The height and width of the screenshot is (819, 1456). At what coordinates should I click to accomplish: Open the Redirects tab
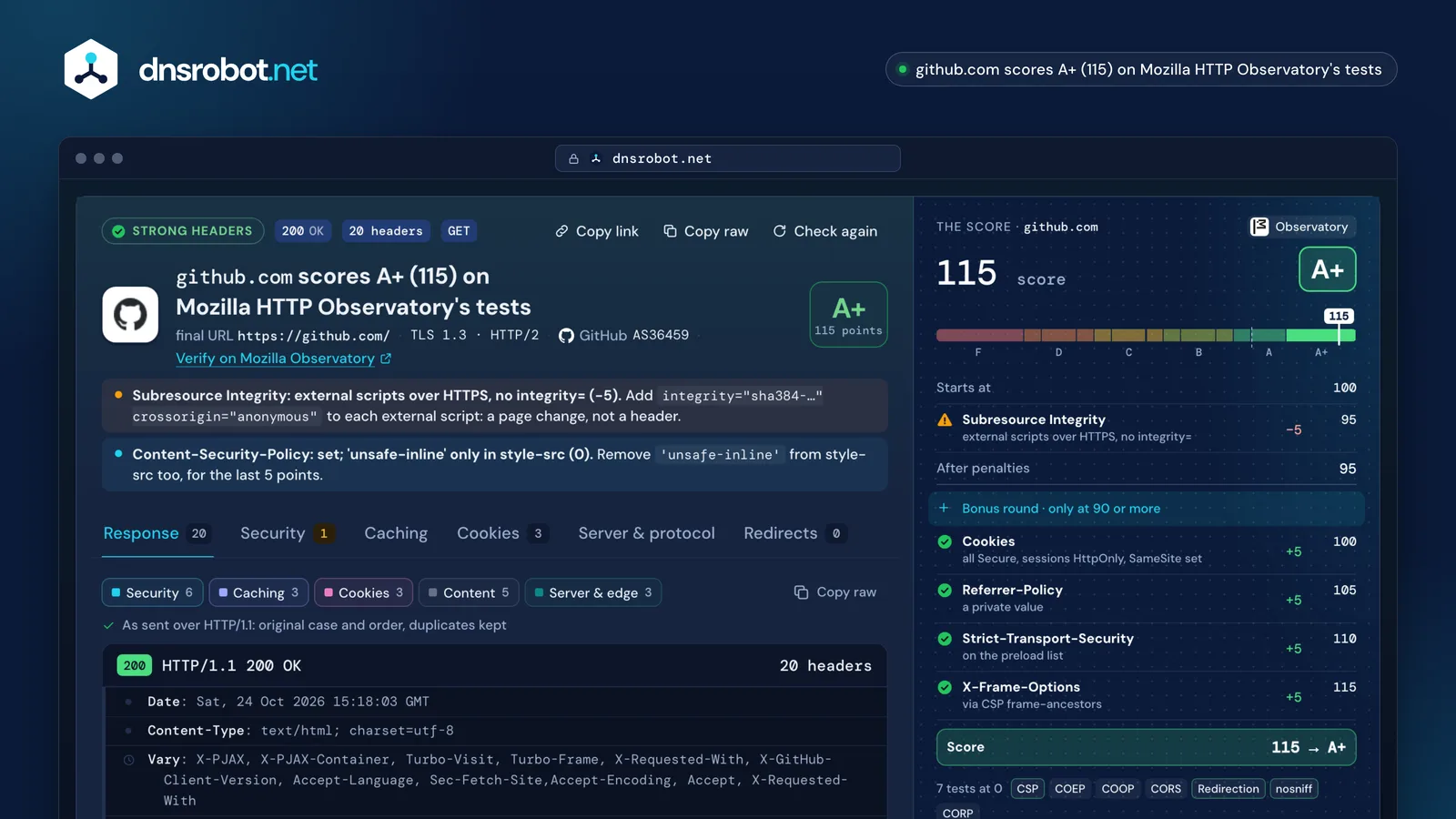pos(795,533)
